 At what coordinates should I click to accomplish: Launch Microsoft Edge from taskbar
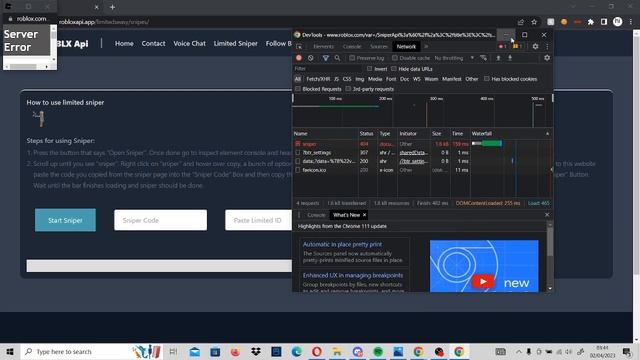[x=296, y=351]
